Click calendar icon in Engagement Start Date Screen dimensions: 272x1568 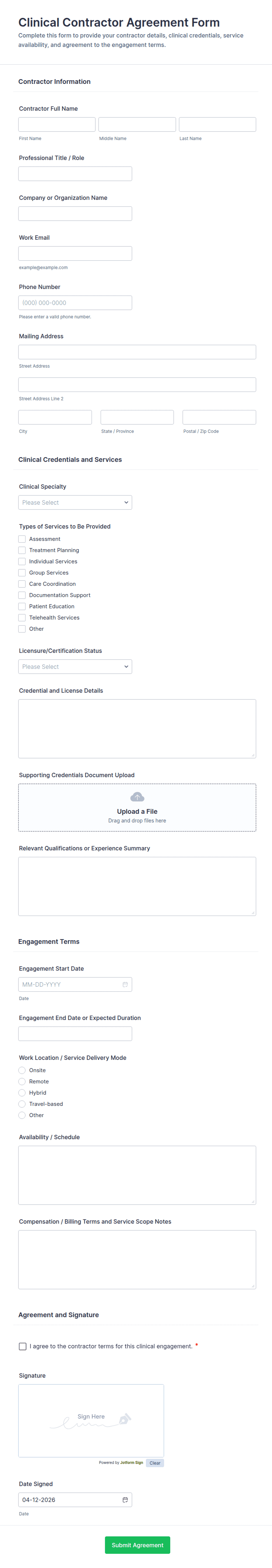[125, 984]
